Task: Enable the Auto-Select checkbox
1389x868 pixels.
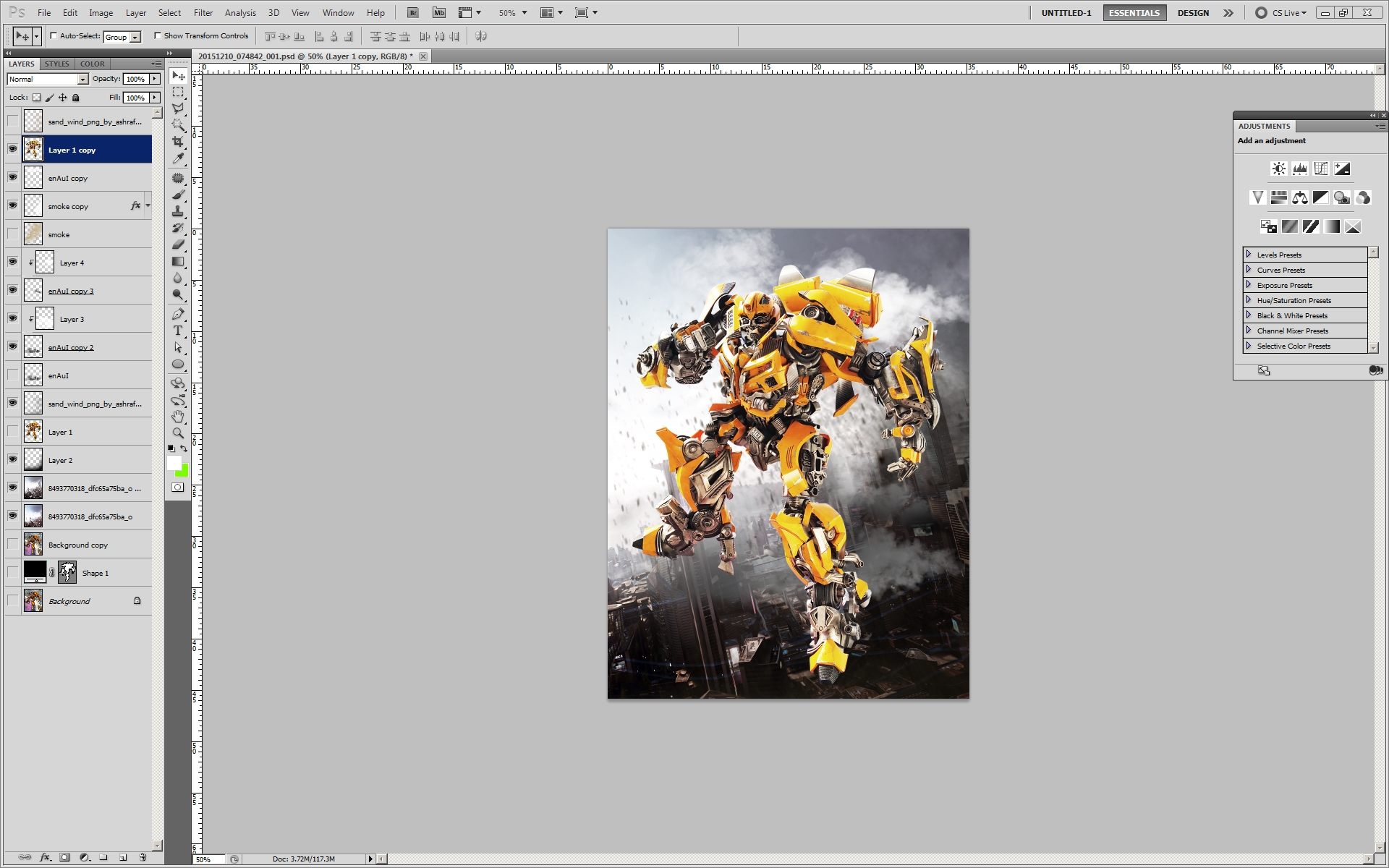Action: 54,35
